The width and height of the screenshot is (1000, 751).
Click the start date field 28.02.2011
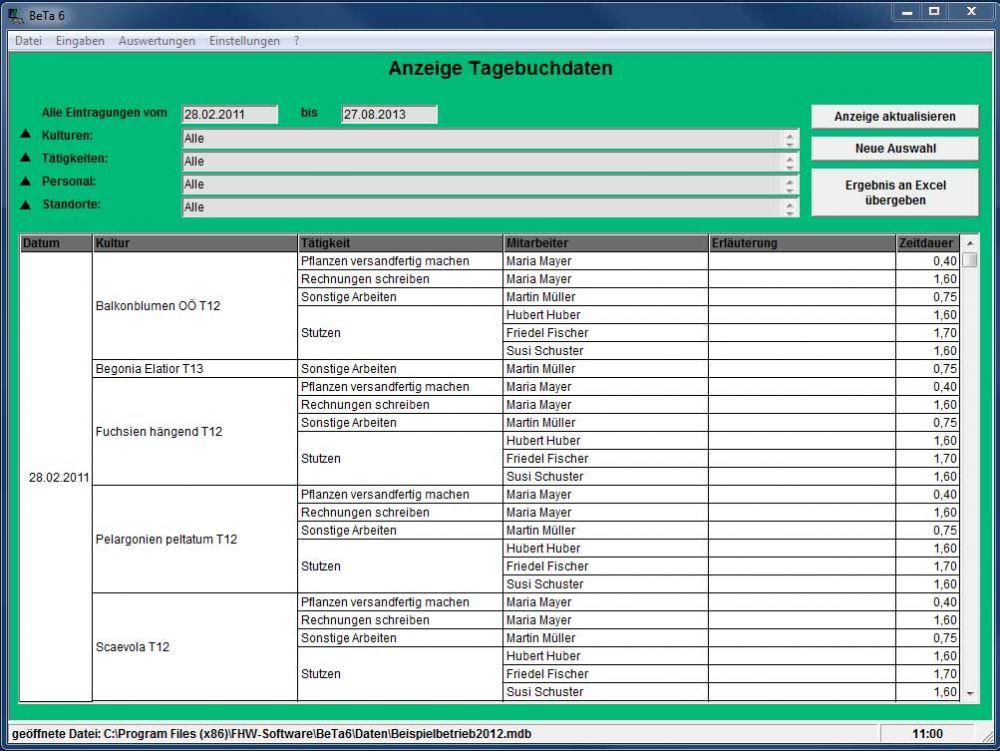(x=229, y=115)
